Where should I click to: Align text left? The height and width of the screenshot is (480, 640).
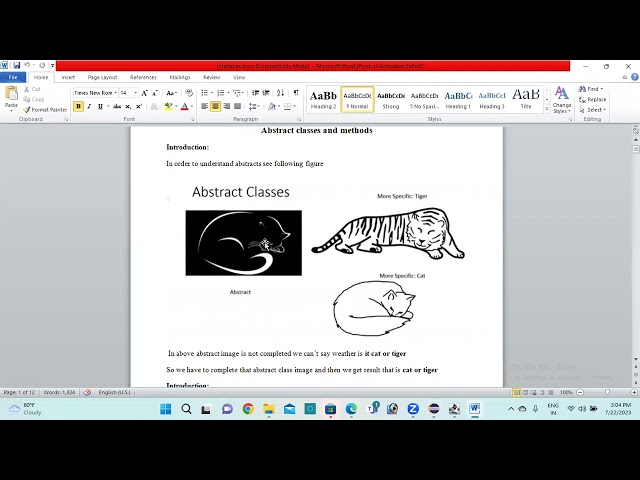click(x=204, y=107)
